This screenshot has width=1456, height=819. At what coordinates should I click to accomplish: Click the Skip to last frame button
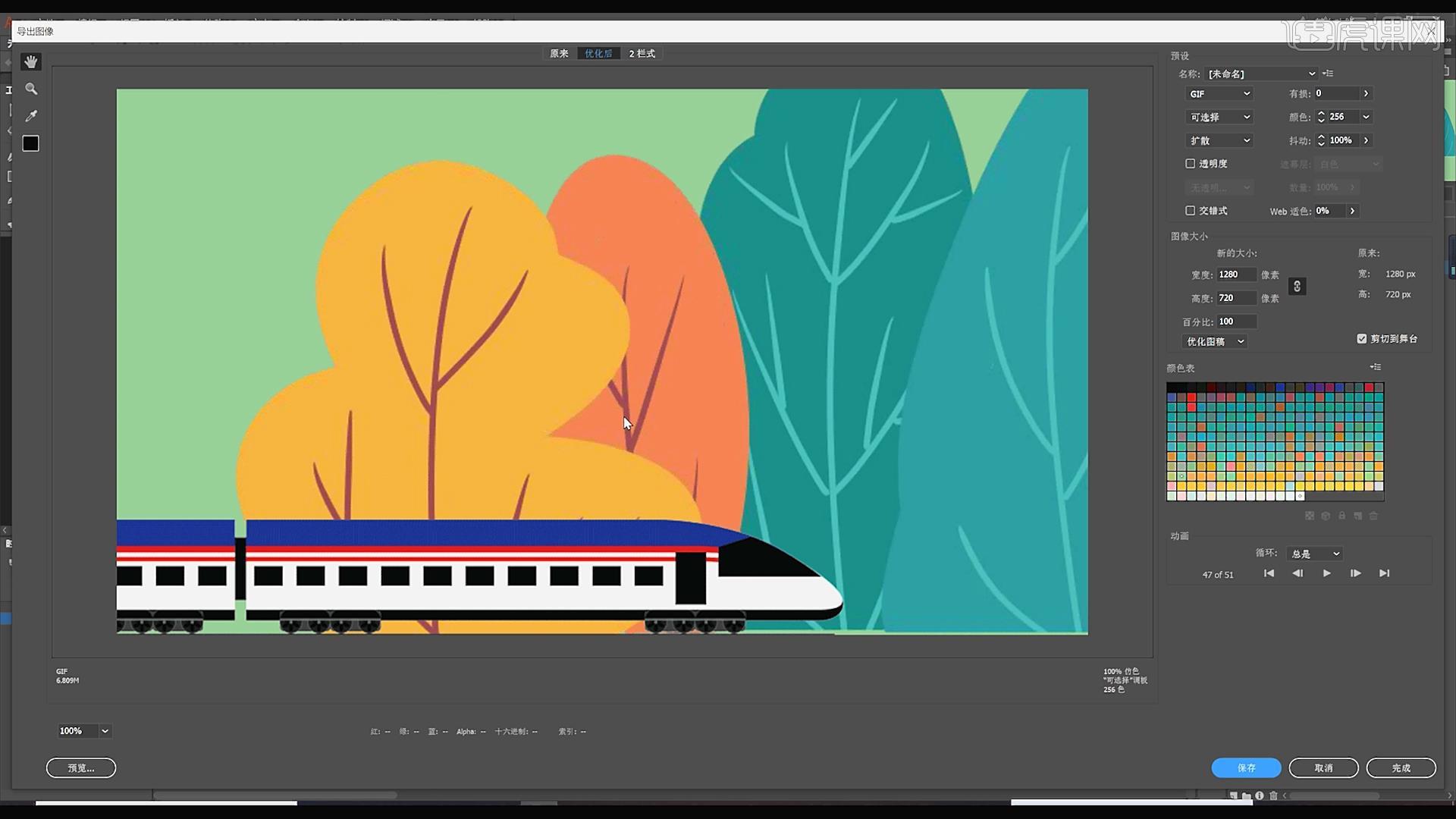pos(1385,573)
